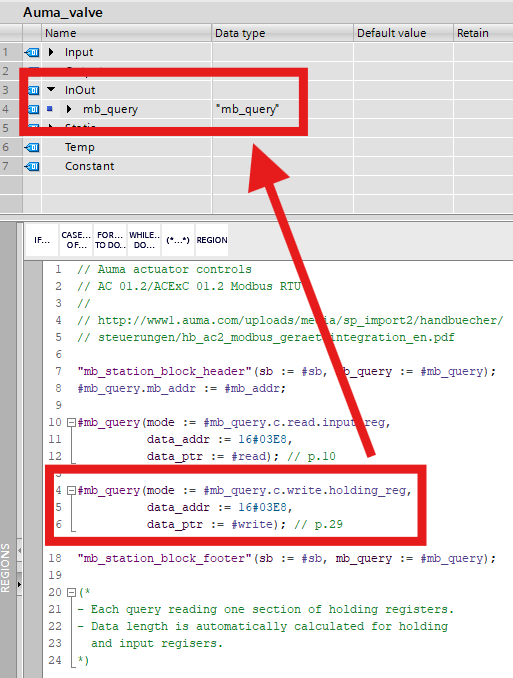Click the InOut row interface icon
This screenshot has height=678, width=513.
pos(33,90)
